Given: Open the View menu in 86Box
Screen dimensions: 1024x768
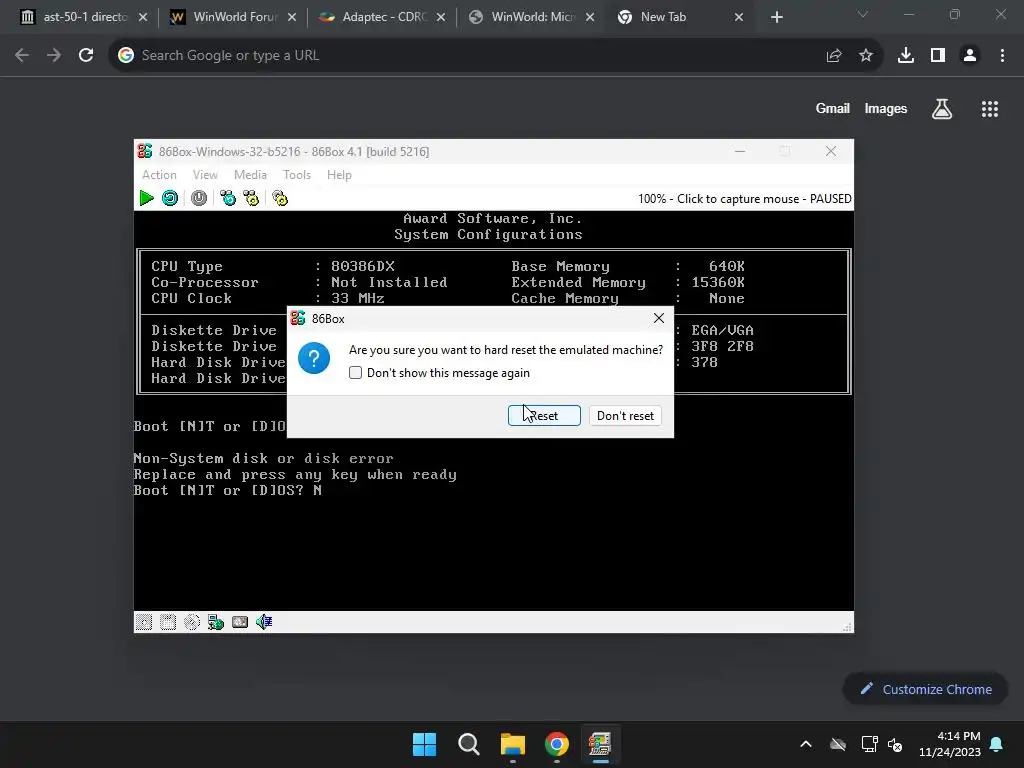Looking at the screenshot, I should [205, 175].
